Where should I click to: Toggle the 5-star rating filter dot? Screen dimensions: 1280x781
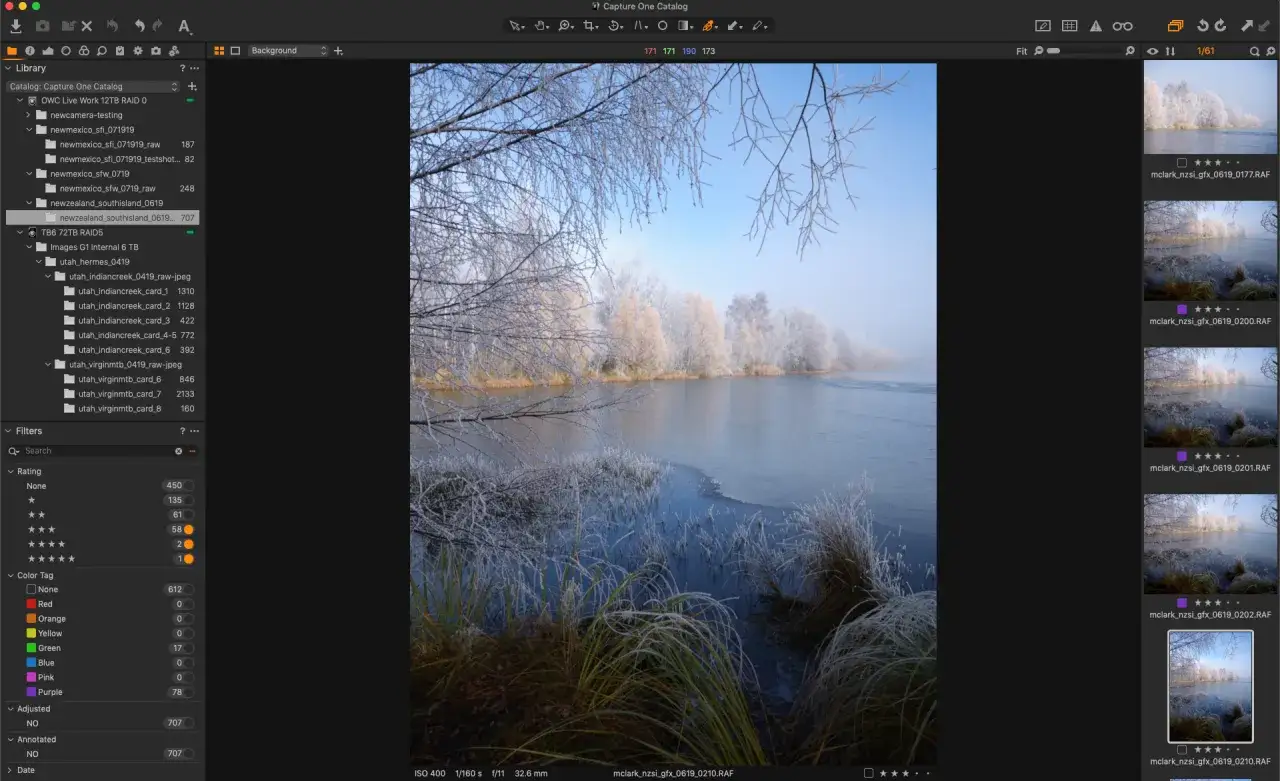(x=188, y=559)
